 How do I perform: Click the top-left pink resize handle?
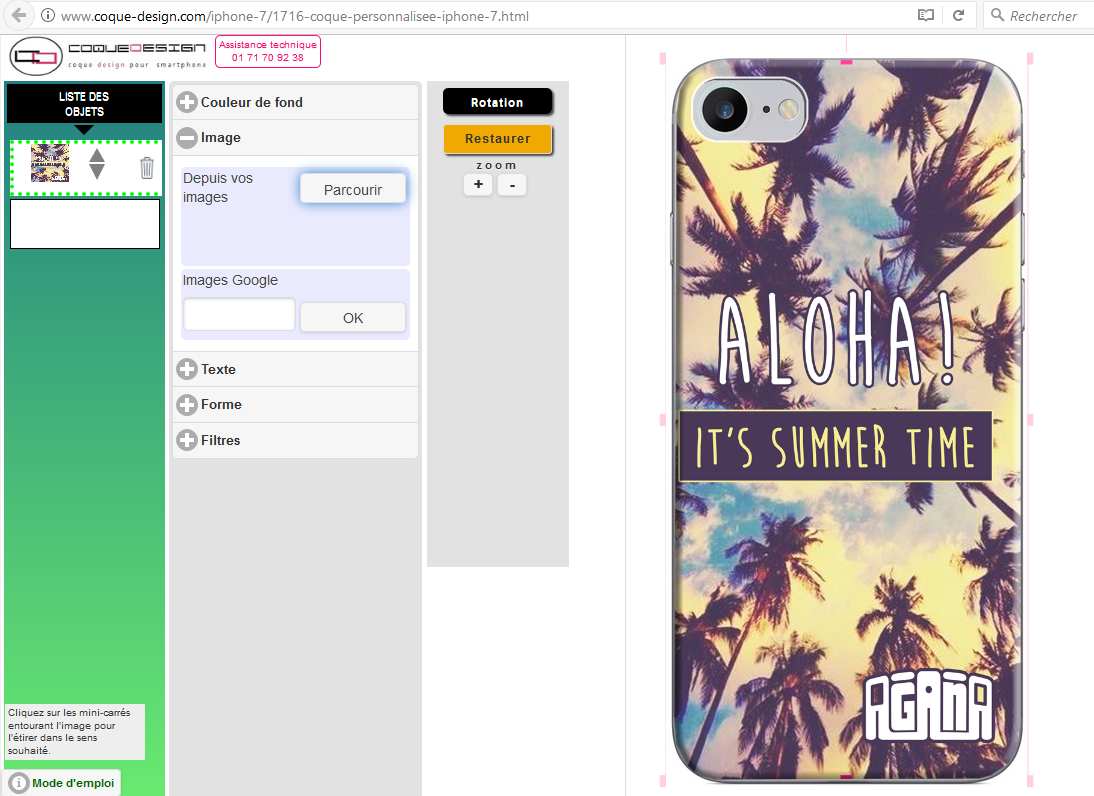click(663, 59)
